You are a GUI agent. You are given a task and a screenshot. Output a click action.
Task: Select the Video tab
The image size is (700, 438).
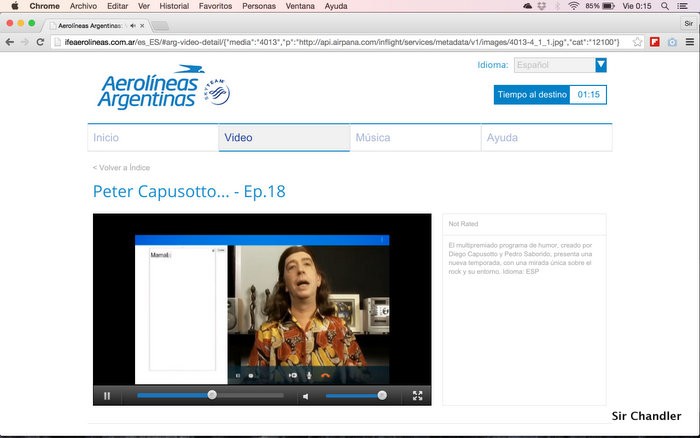pos(284,138)
